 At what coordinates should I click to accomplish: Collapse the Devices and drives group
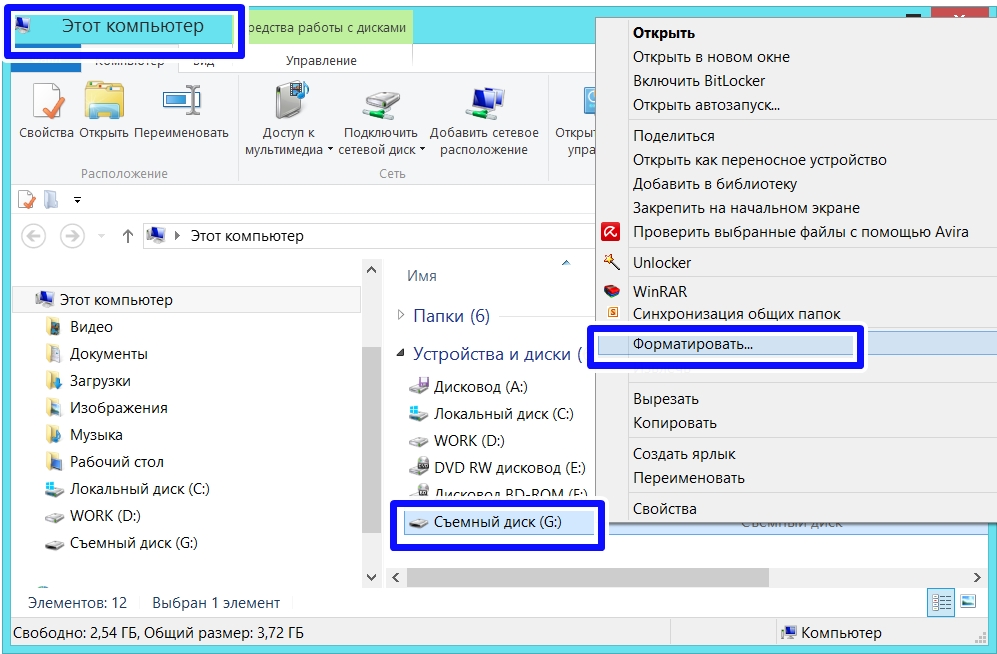(401, 353)
